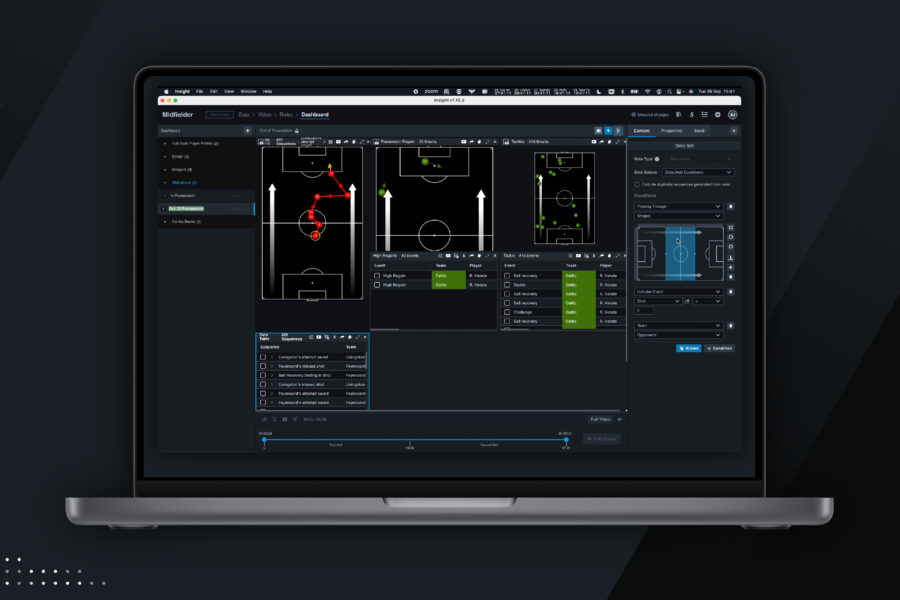Click the video icon in the High Regains panel toolbar
Viewport: 900px width, 600px height.
tap(447, 255)
